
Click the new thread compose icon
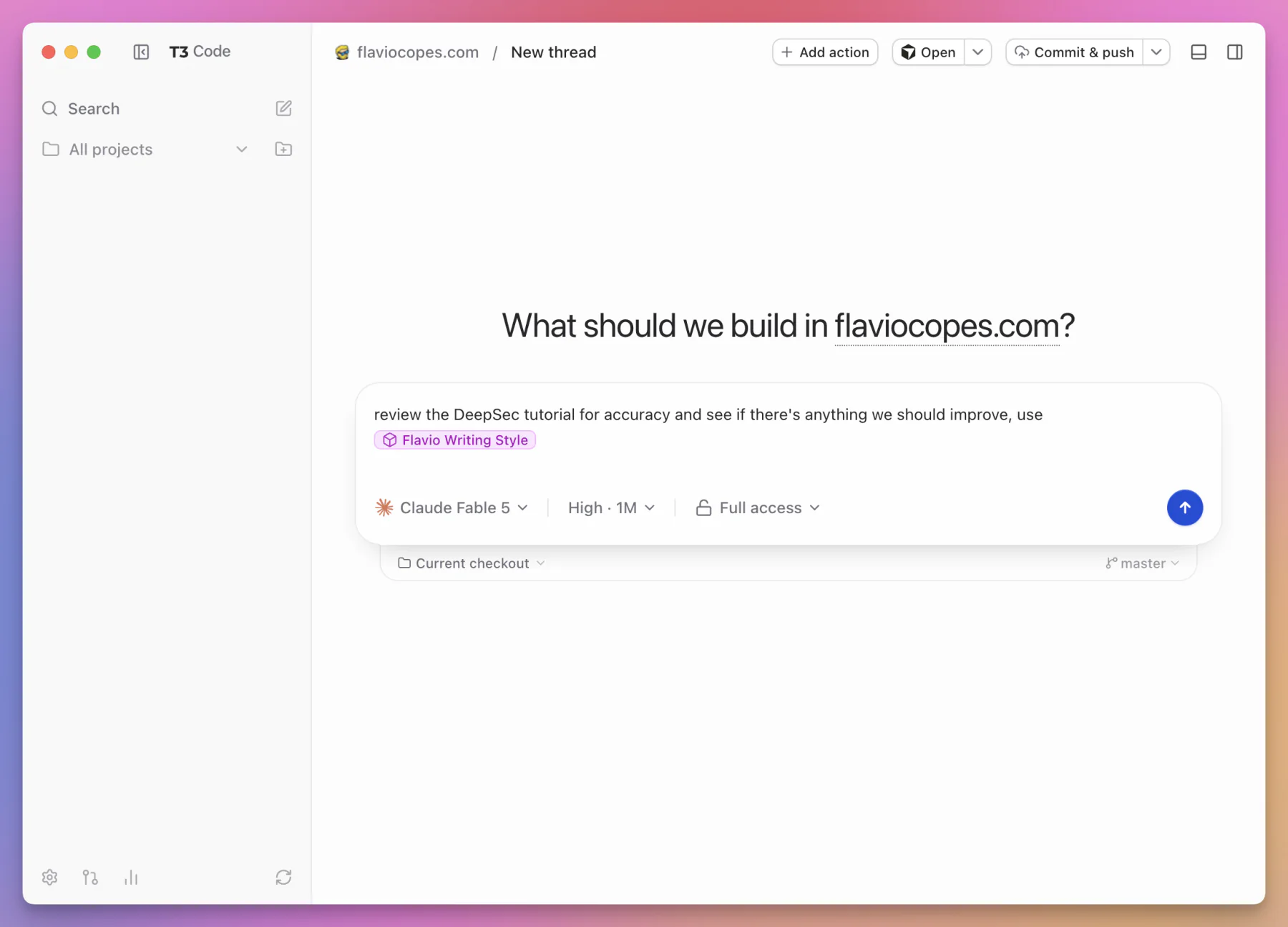pyautogui.click(x=283, y=108)
